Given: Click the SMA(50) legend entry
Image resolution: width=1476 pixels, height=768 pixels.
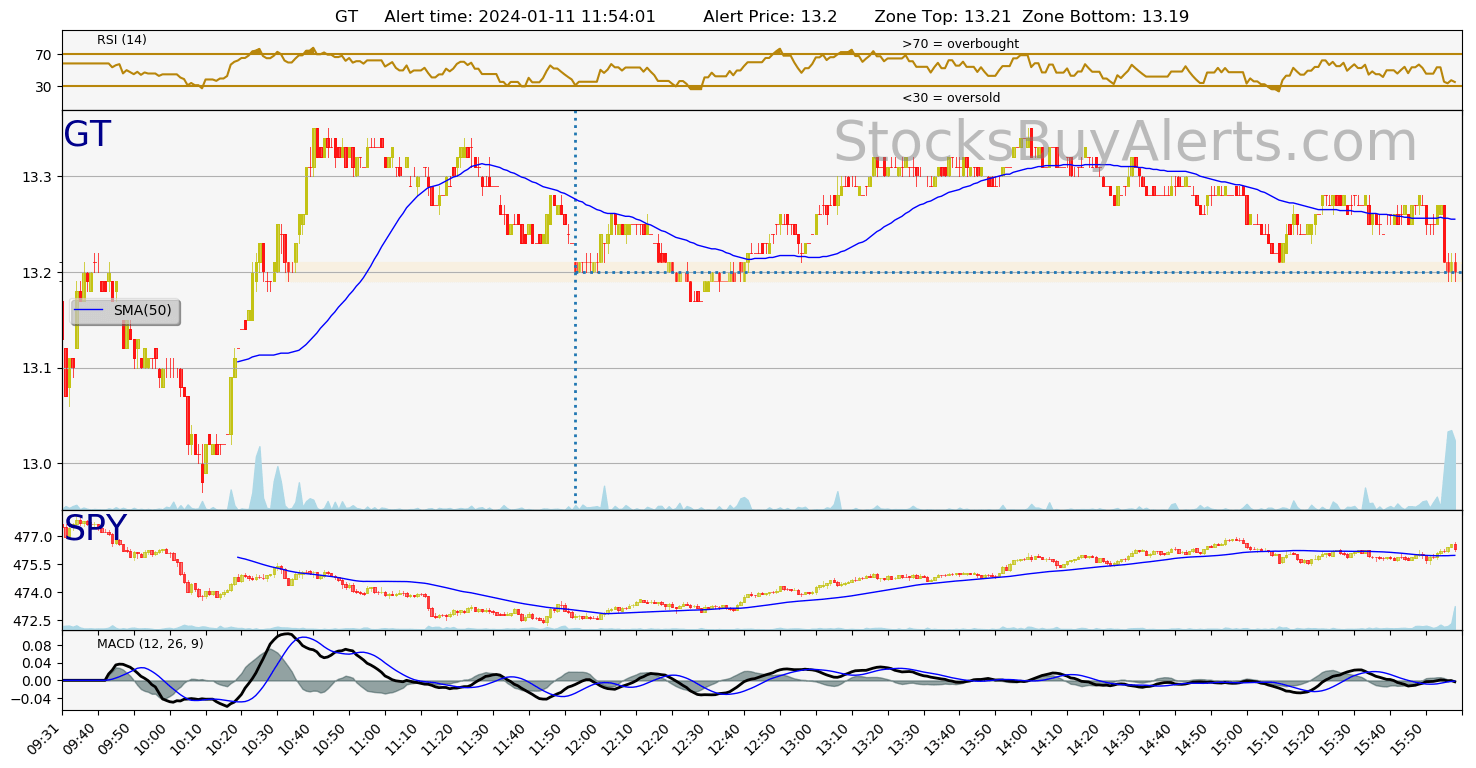Looking at the screenshot, I should (125, 311).
